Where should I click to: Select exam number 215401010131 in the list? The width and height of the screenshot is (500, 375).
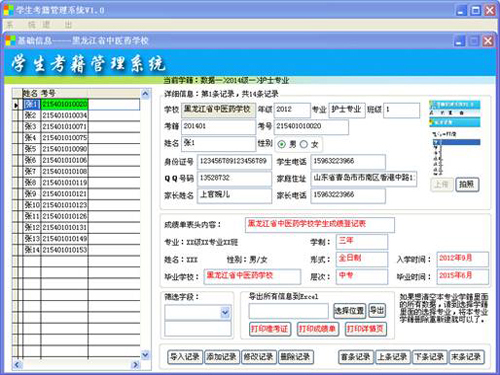(x=65, y=228)
